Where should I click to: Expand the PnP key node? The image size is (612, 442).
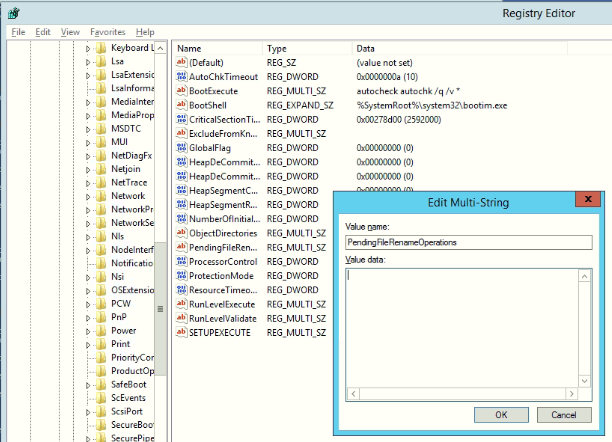tap(88, 318)
